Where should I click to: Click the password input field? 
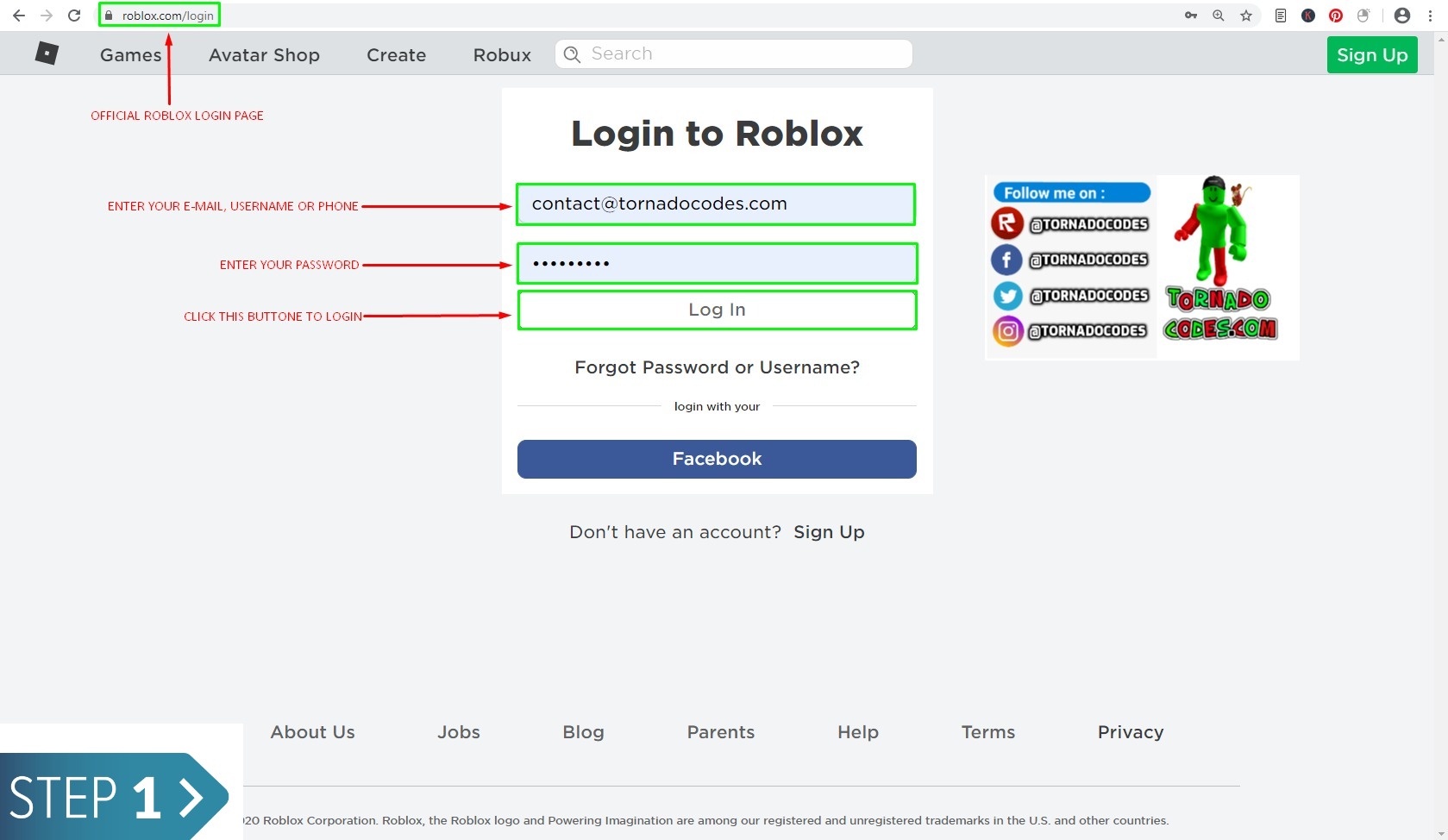(x=717, y=263)
